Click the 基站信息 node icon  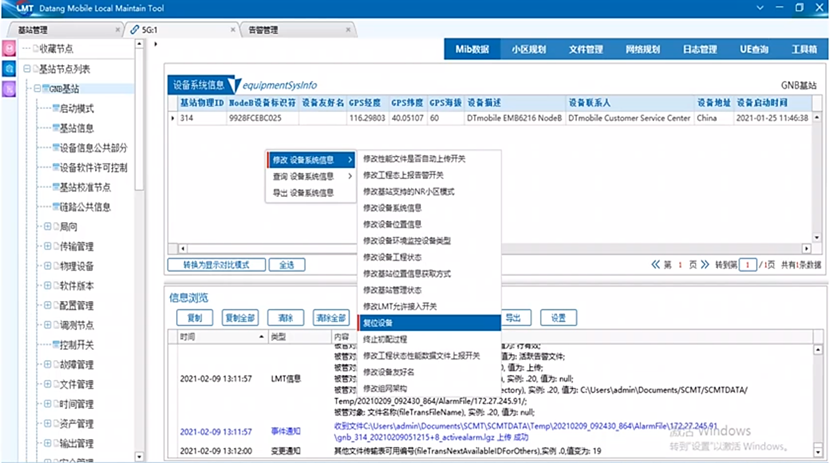[56, 128]
